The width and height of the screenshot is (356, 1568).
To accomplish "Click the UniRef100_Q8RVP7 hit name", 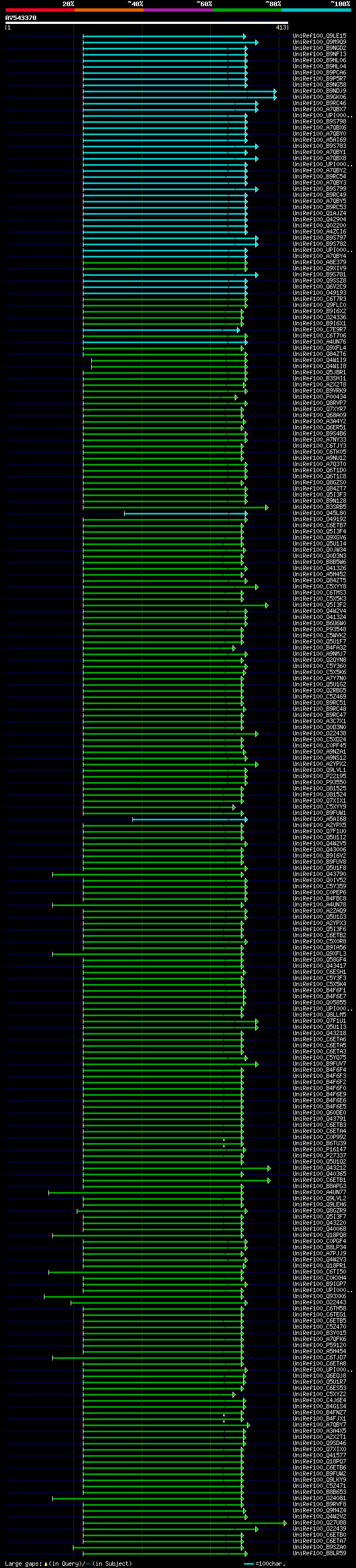I will (x=319, y=403).
